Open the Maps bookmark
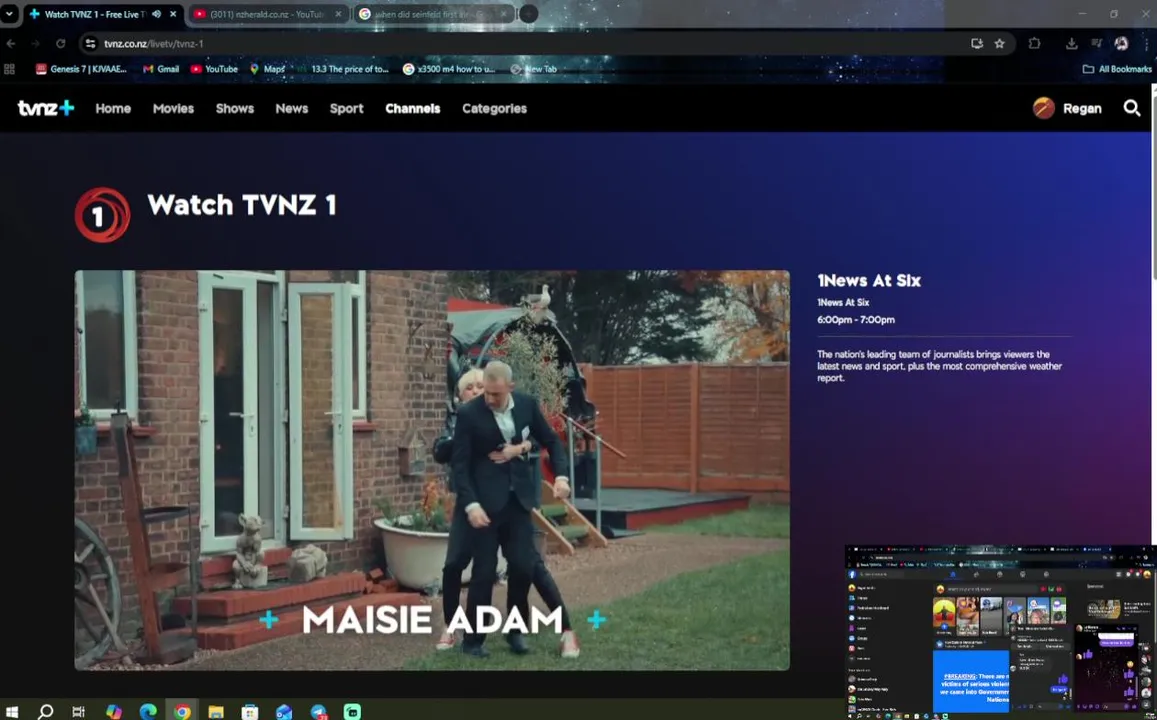 coord(267,69)
